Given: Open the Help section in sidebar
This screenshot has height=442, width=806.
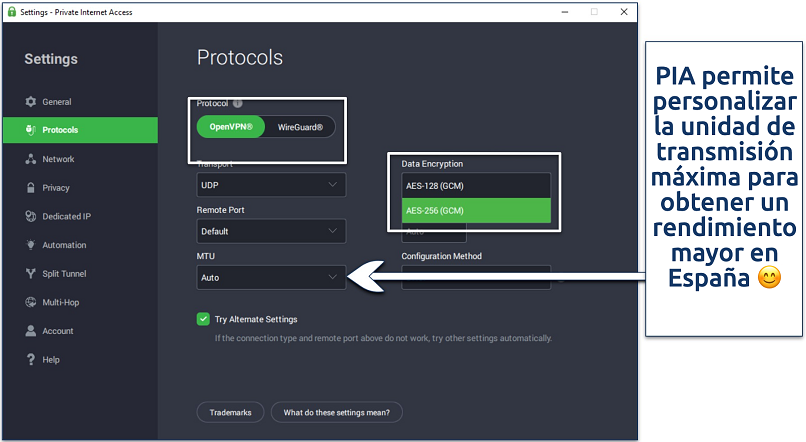Looking at the screenshot, I should pyautogui.click(x=50, y=360).
